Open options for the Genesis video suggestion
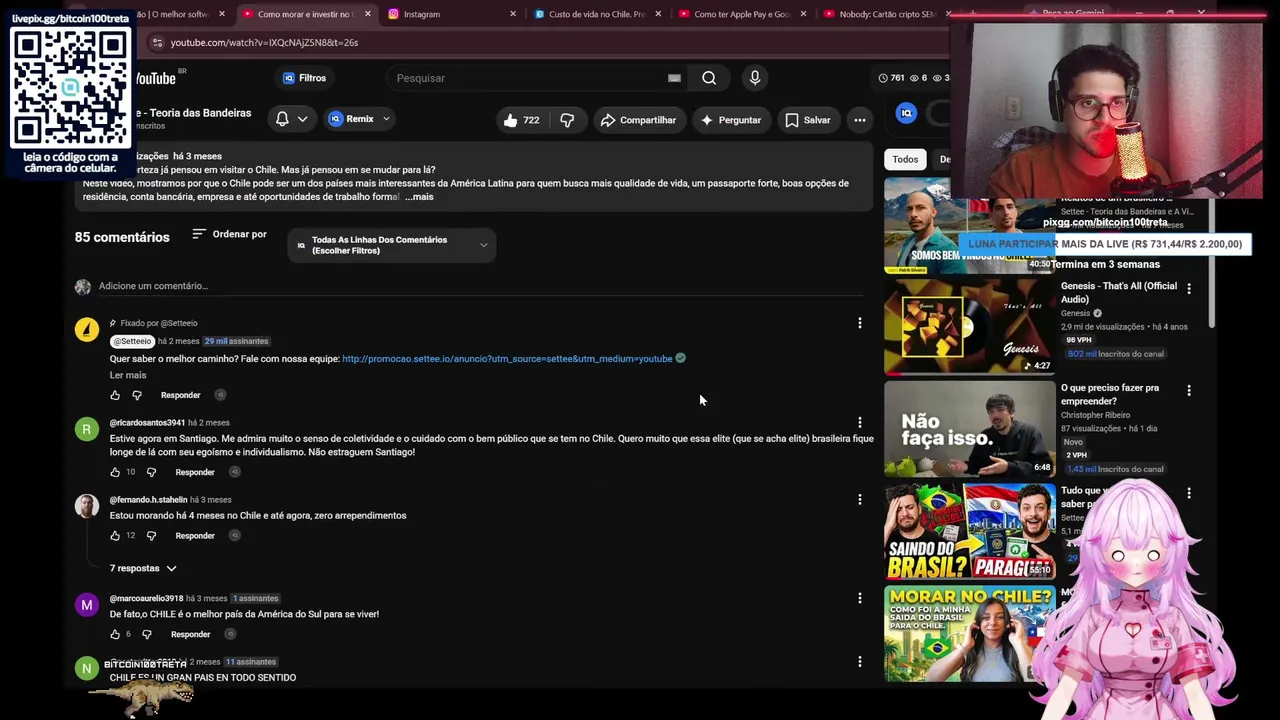This screenshot has width=1280, height=720. [x=1189, y=289]
